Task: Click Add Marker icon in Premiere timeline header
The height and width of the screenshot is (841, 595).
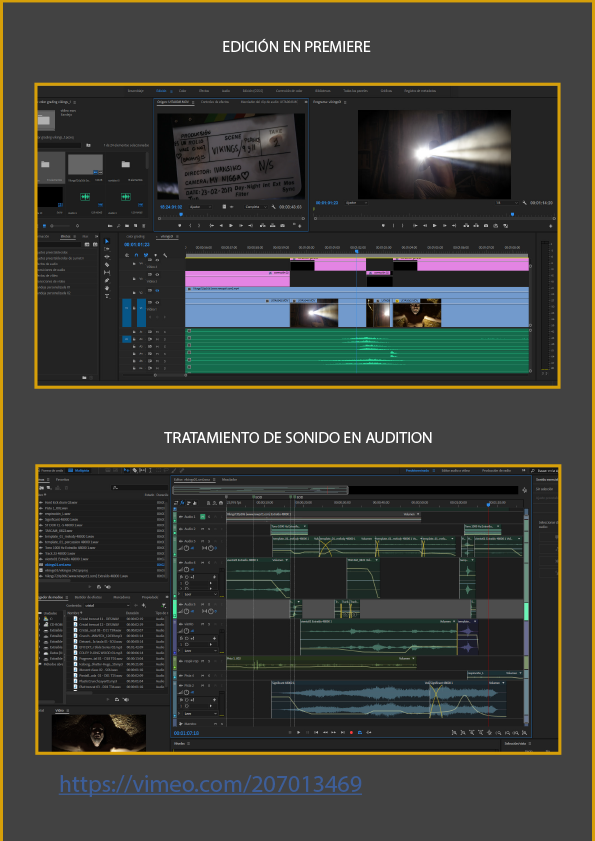Action: (156, 255)
